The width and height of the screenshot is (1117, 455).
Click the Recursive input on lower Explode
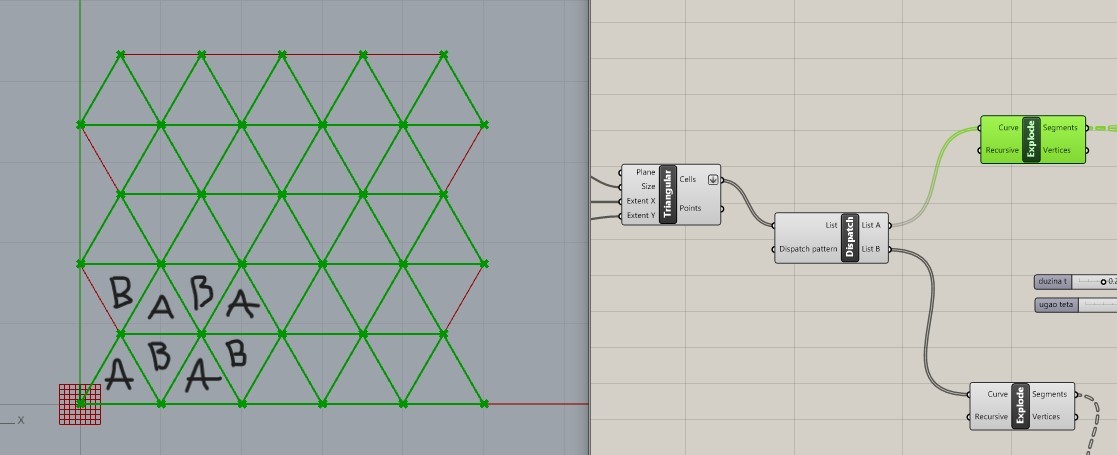coord(991,417)
